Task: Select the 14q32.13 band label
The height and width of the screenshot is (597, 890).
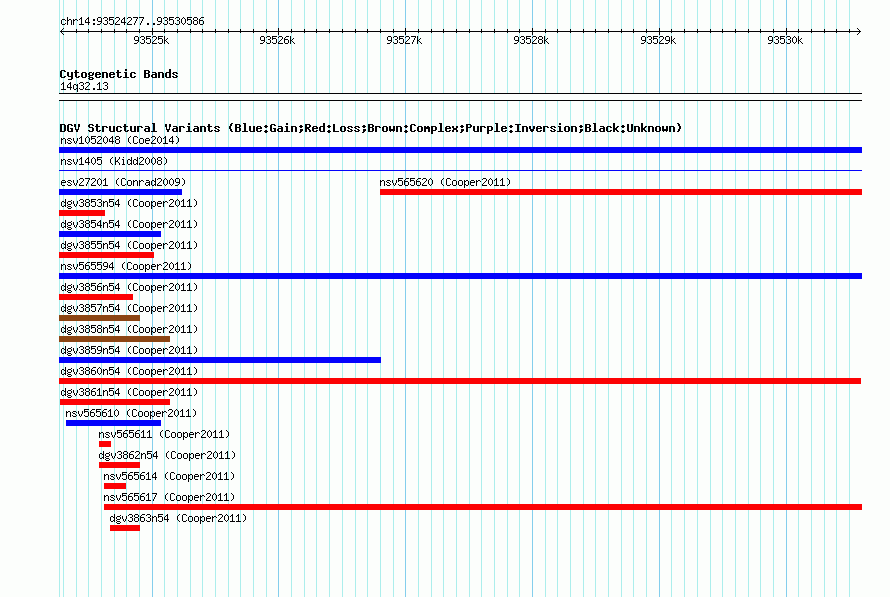Action: [x=84, y=86]
